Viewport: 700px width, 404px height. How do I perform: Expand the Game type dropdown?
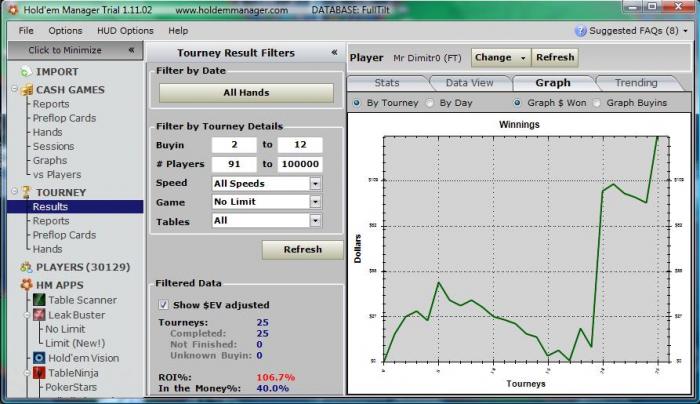315,202
